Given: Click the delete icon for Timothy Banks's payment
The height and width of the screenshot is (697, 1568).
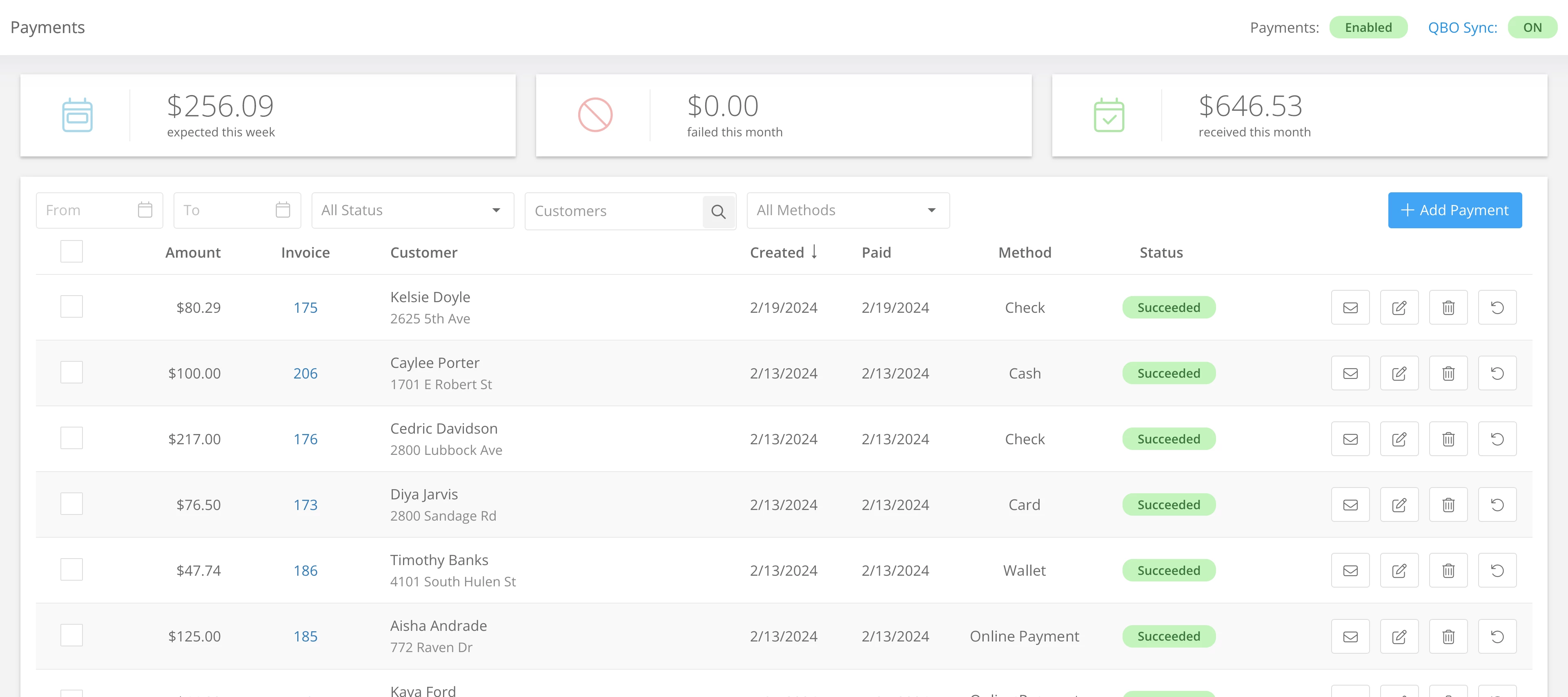Looking at the screenshot, I should click(1448, 570).
